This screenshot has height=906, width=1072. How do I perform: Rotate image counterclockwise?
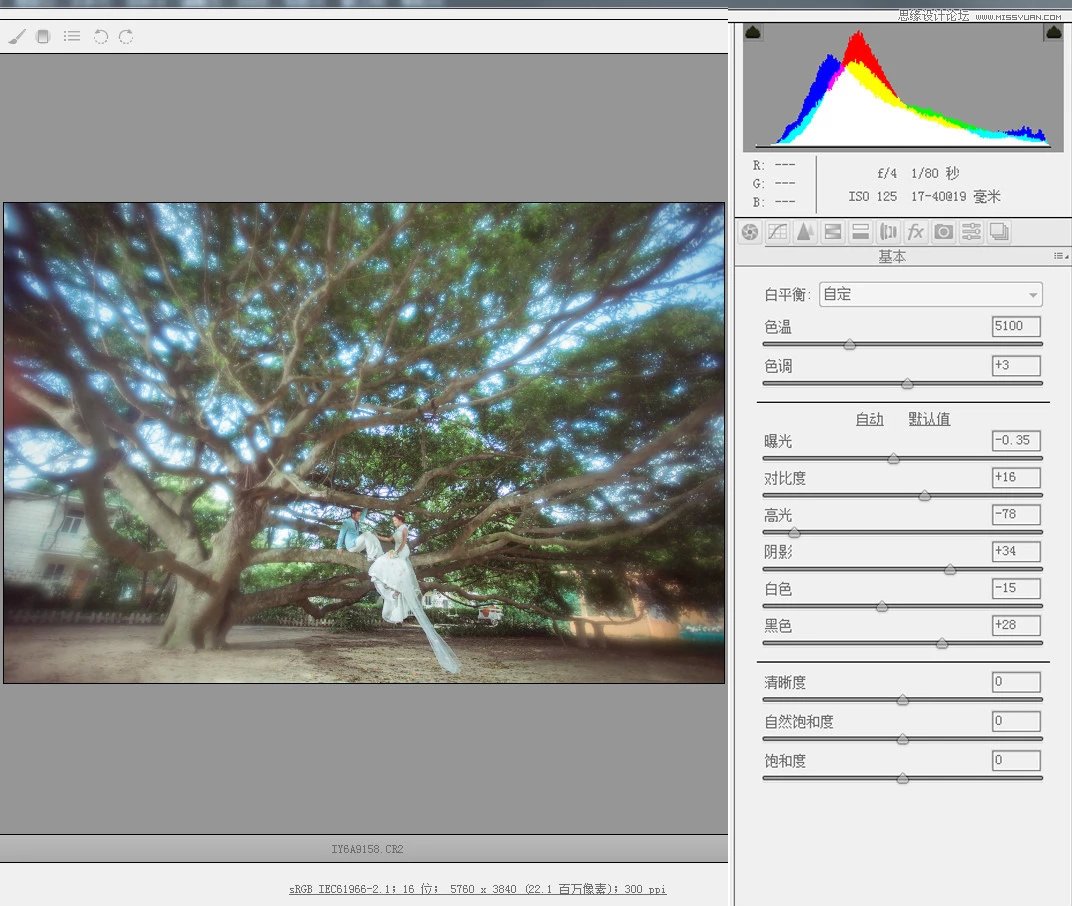tap(100, 36)
